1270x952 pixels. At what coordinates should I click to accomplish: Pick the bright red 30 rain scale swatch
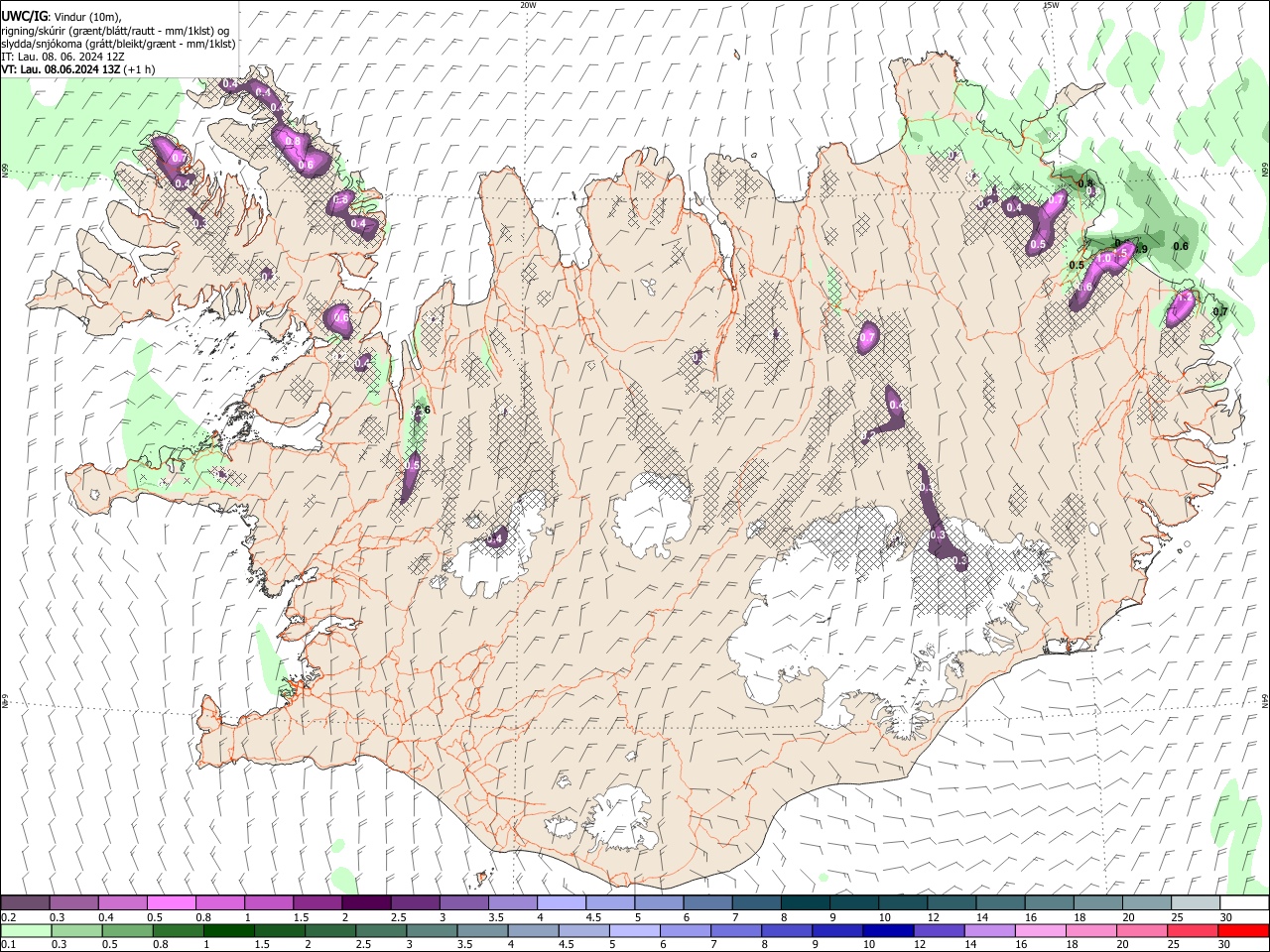[1241, 931]
